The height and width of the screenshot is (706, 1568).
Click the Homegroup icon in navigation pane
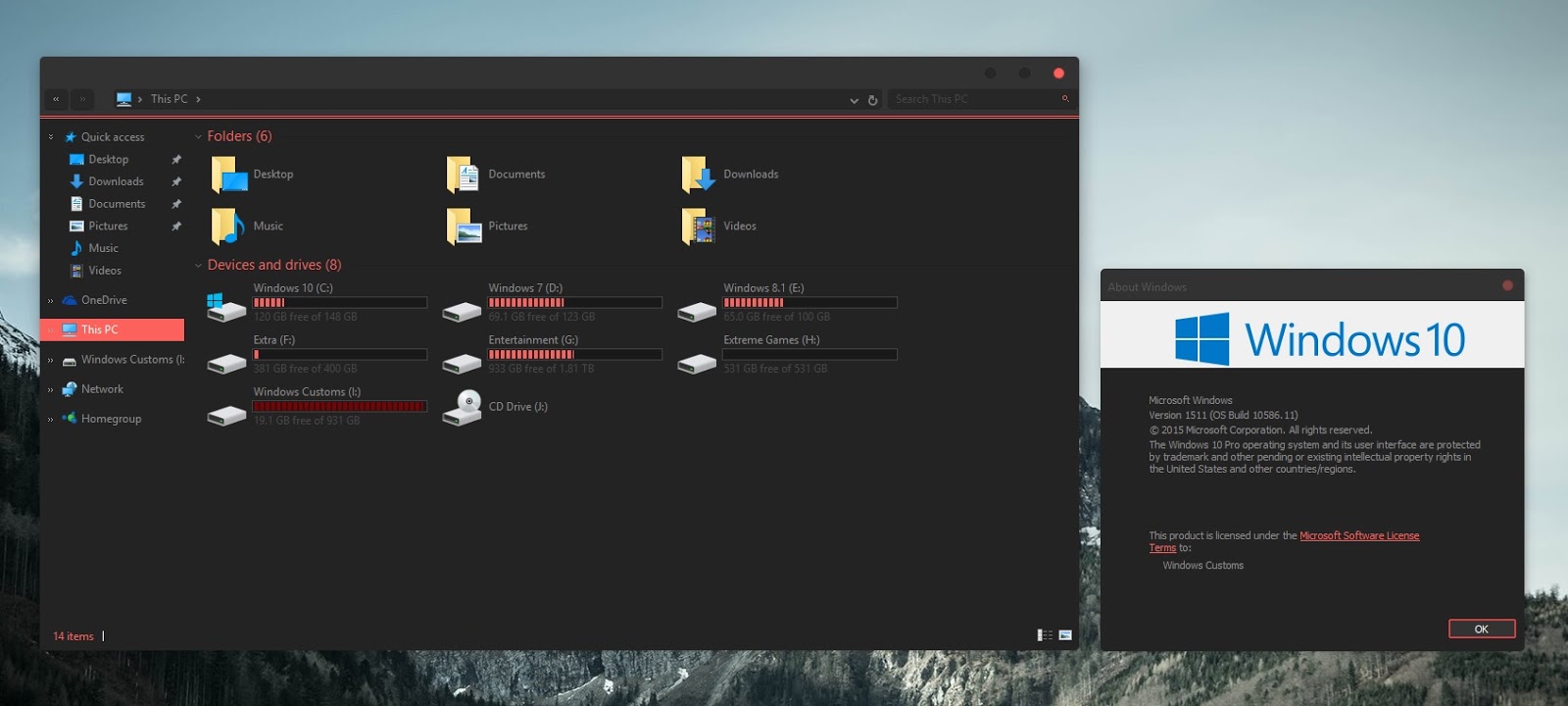70,419
